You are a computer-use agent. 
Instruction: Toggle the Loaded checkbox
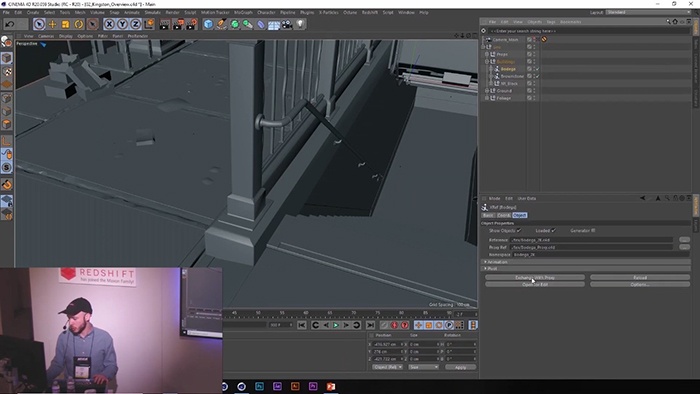point(553,231)
